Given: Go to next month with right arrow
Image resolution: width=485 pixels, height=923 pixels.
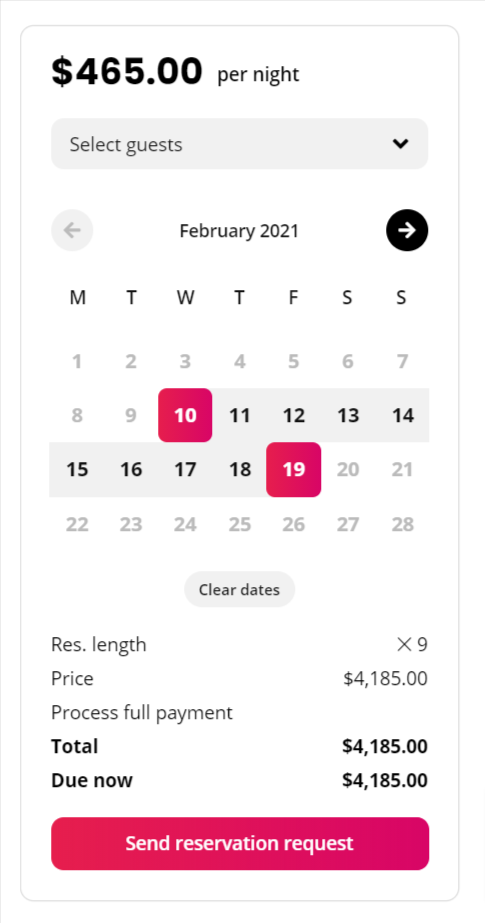Looking at the screenshot, I should 407,230.
